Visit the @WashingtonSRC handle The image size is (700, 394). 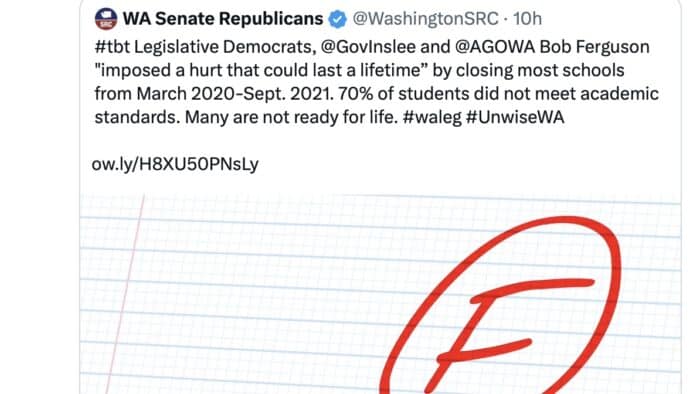(x=425, y=19)
